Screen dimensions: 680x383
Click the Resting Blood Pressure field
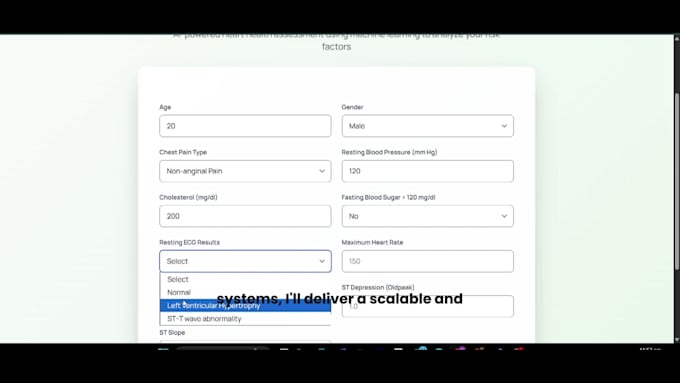tap(428, 171)
